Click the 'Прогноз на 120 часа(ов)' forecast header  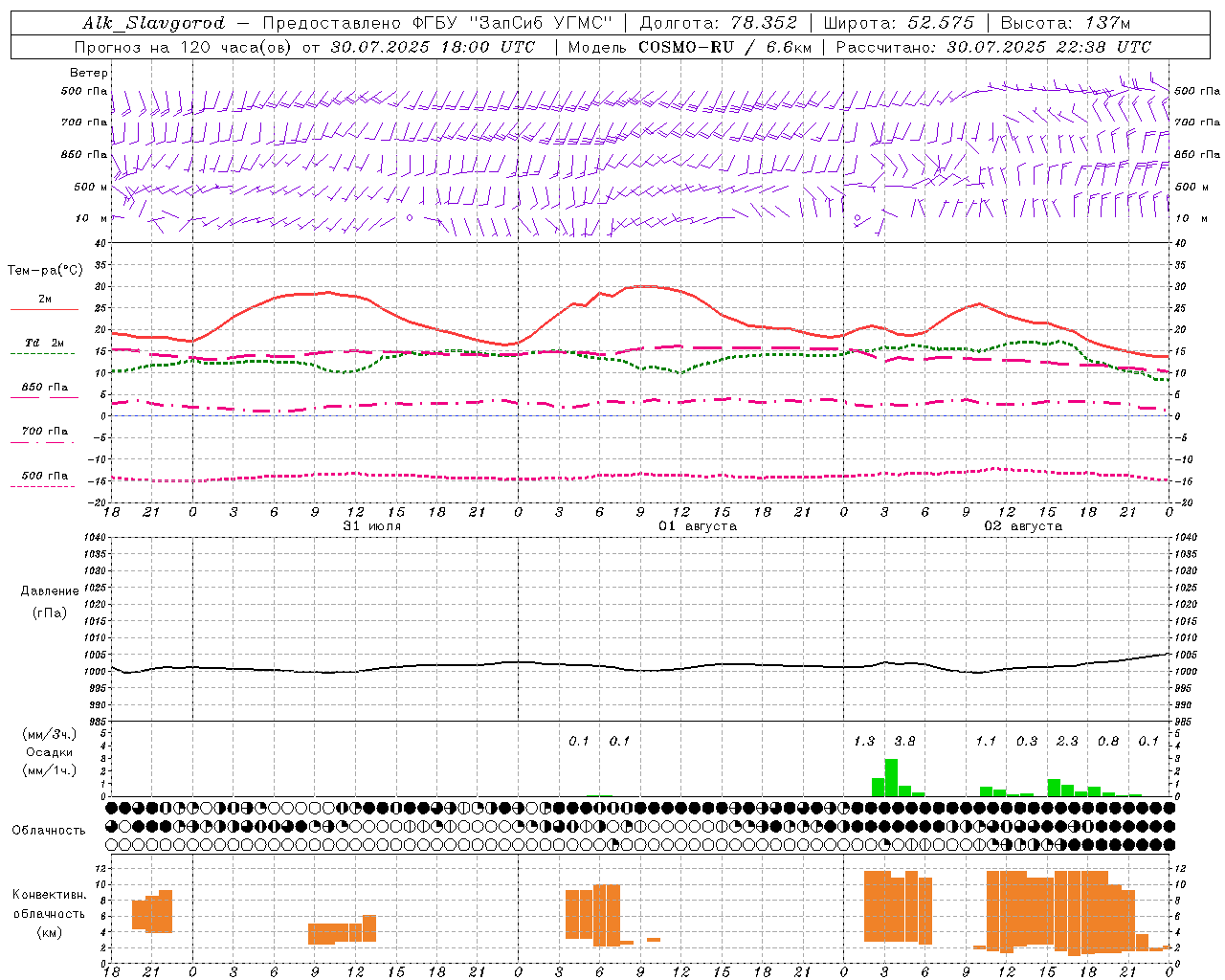(182, 47)
